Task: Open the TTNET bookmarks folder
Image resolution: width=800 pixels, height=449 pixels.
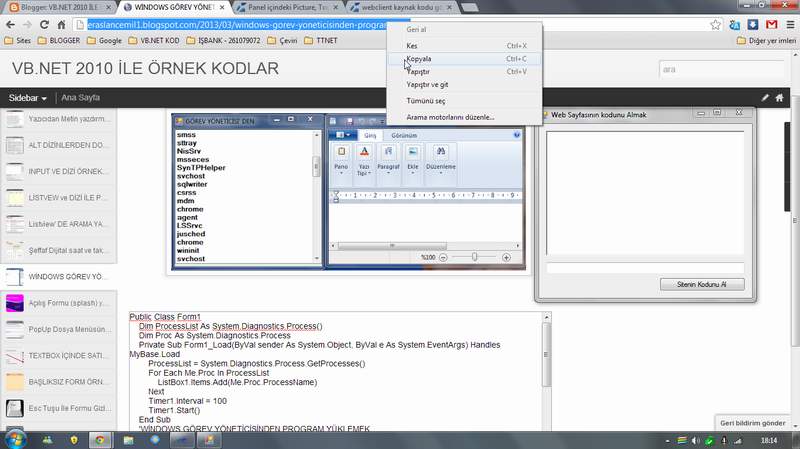Action: (x=321, y=40)
